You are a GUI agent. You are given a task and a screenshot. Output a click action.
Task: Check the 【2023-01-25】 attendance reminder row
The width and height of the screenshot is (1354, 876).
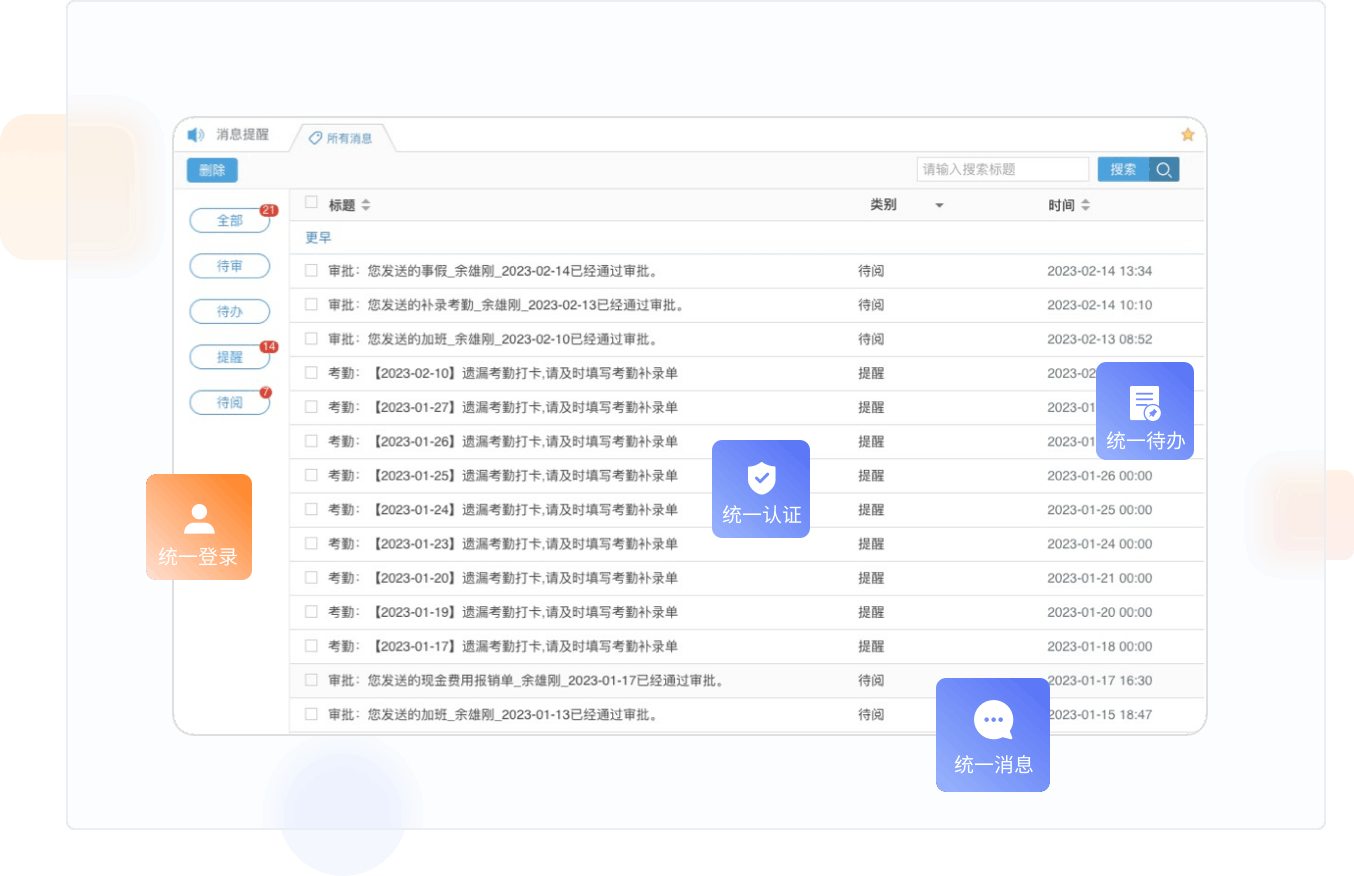(311, 474)
